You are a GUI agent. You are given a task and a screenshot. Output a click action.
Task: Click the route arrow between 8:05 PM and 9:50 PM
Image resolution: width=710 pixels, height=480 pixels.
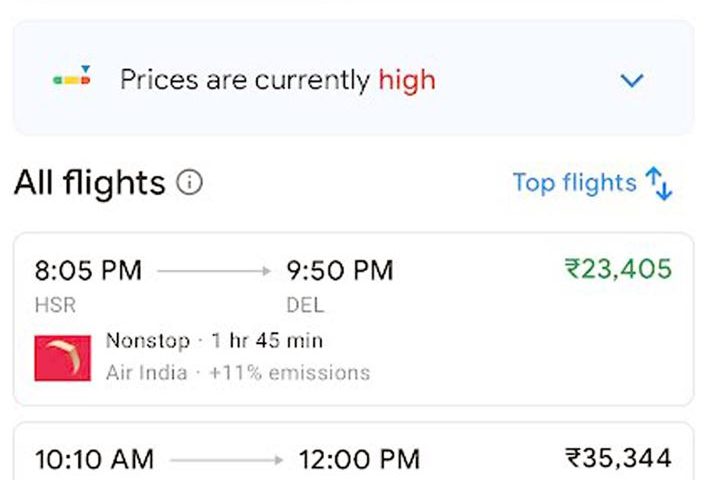click(x=214, y=271)
